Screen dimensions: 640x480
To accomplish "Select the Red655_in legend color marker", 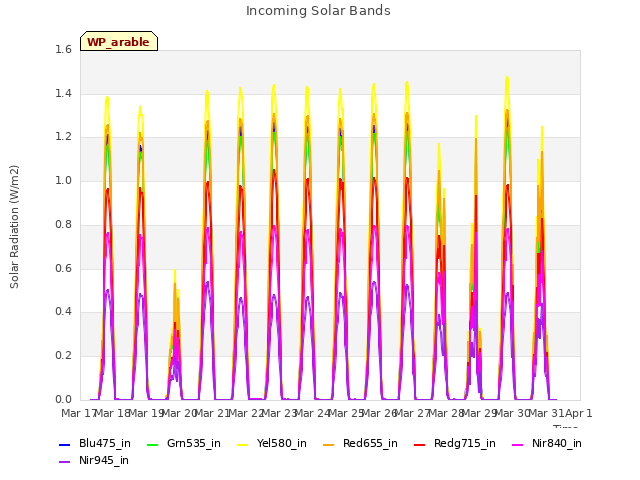I will click(x=329, y=444).
